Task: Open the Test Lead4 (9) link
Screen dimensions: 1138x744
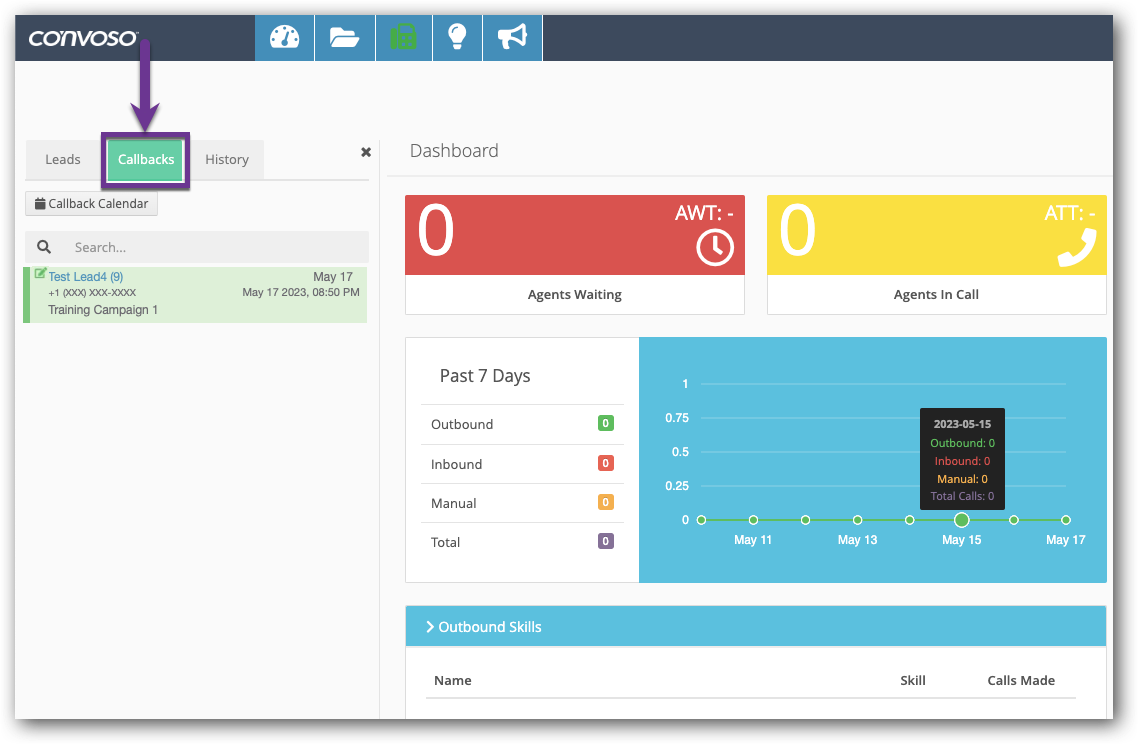Action: pos(86,277)
